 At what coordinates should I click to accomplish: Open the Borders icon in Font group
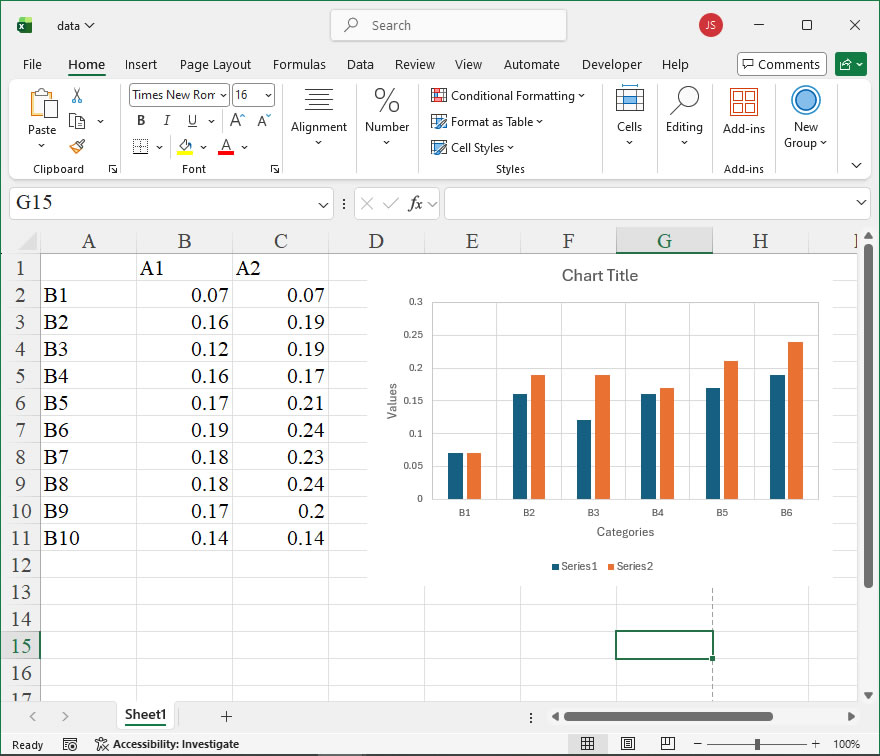tap(140, 147)
